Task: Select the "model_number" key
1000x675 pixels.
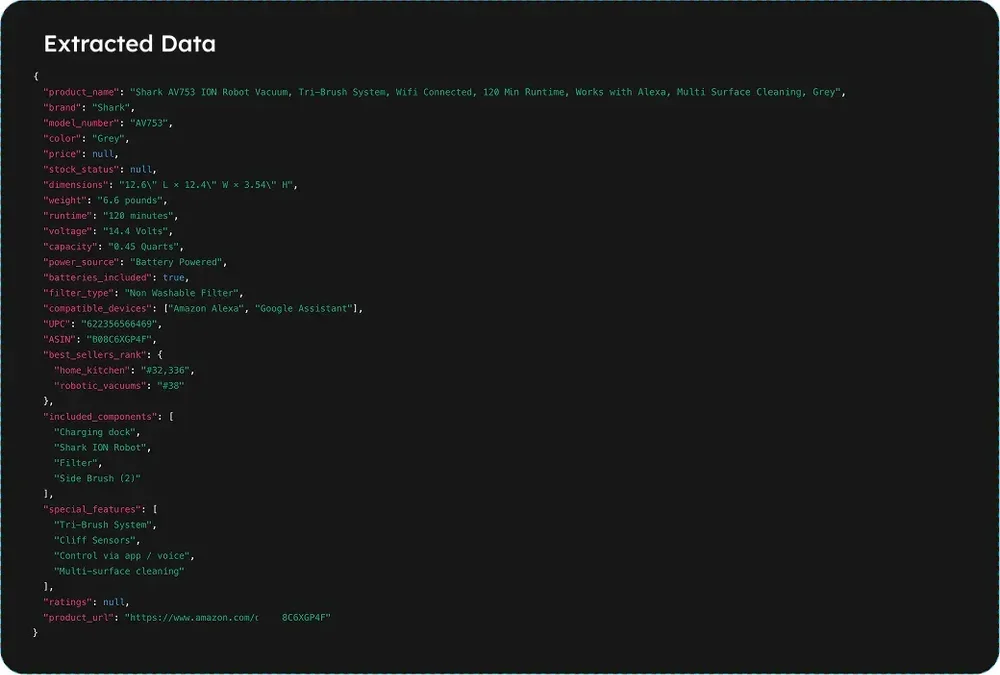Action: (x=81, y=122)
